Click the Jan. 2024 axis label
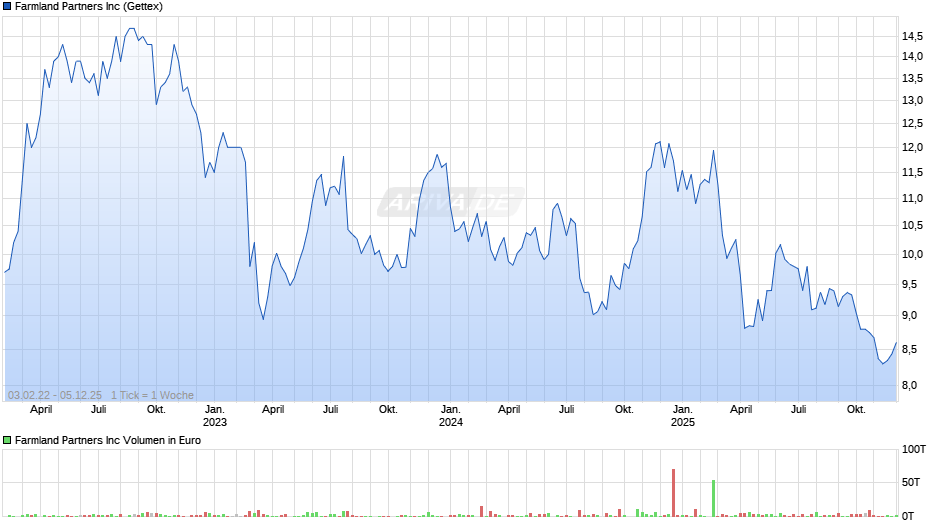The width and height of the screenshot is (940, 526). [x=451, y=416]
